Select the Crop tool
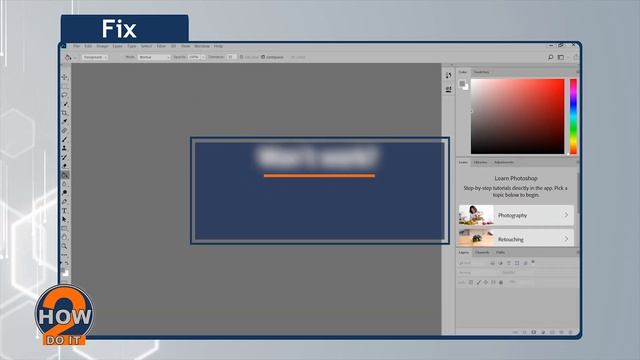The height and width of the screenshot is (360, 640). point(64,113)
